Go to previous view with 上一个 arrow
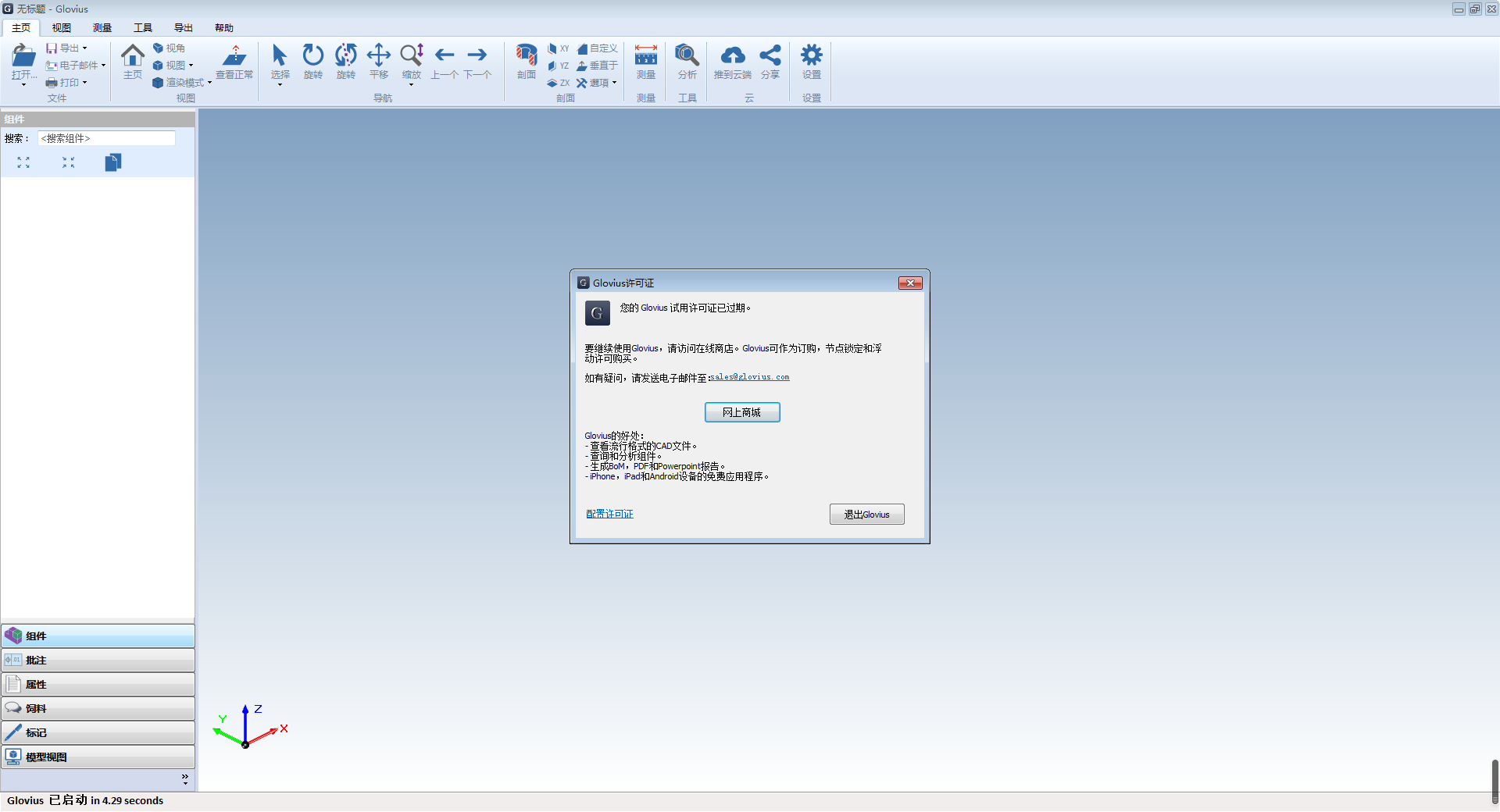1500x812 pixels. click(445, 55)
